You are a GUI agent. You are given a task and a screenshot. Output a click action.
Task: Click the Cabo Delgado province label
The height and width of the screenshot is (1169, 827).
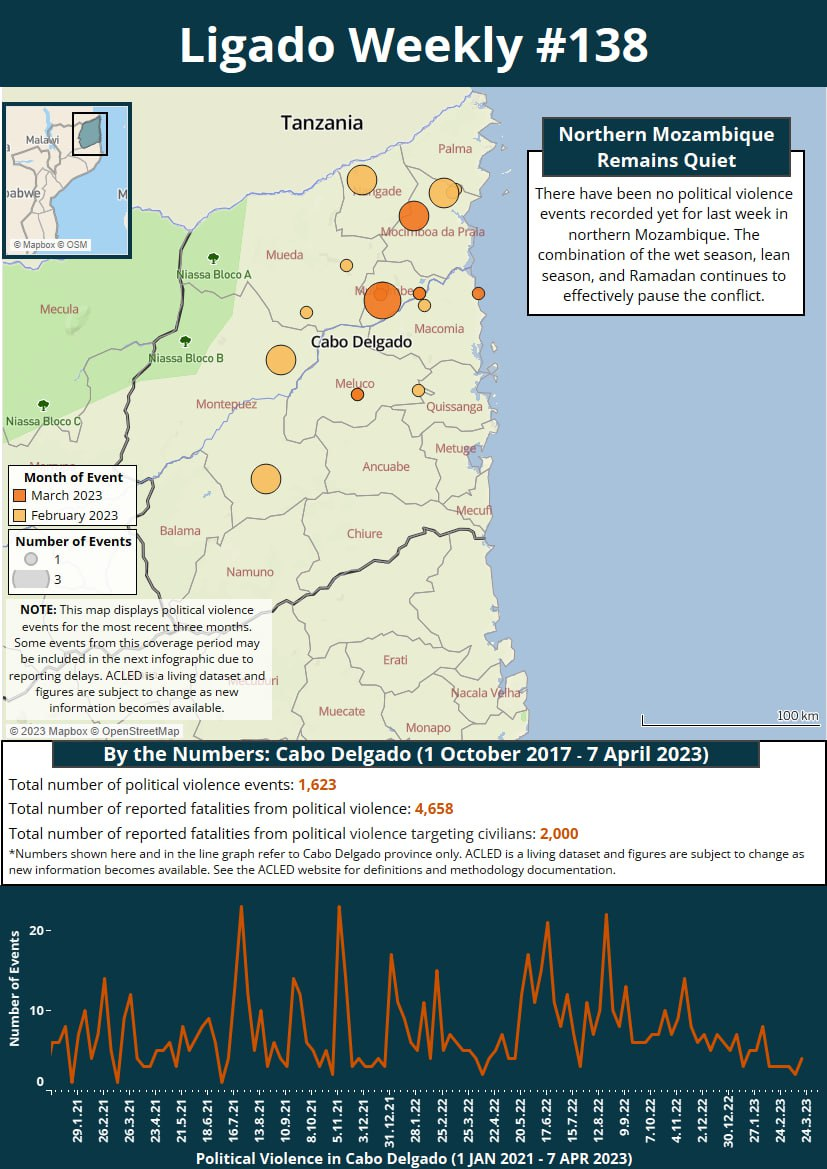[361, 342]
